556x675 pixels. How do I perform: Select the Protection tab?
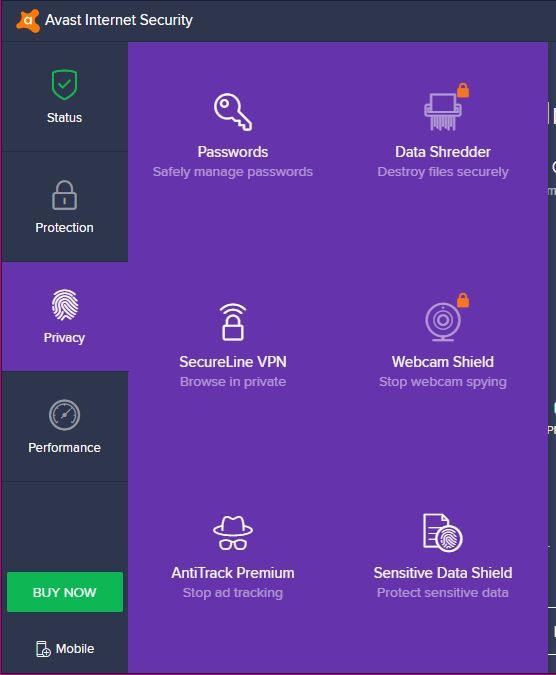pyautogui.click(x=65, y=207)
